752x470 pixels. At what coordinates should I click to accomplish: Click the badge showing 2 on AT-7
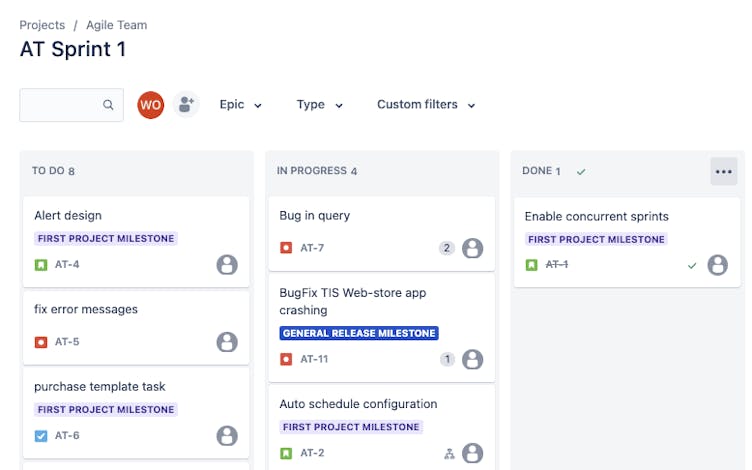(446, 248)
